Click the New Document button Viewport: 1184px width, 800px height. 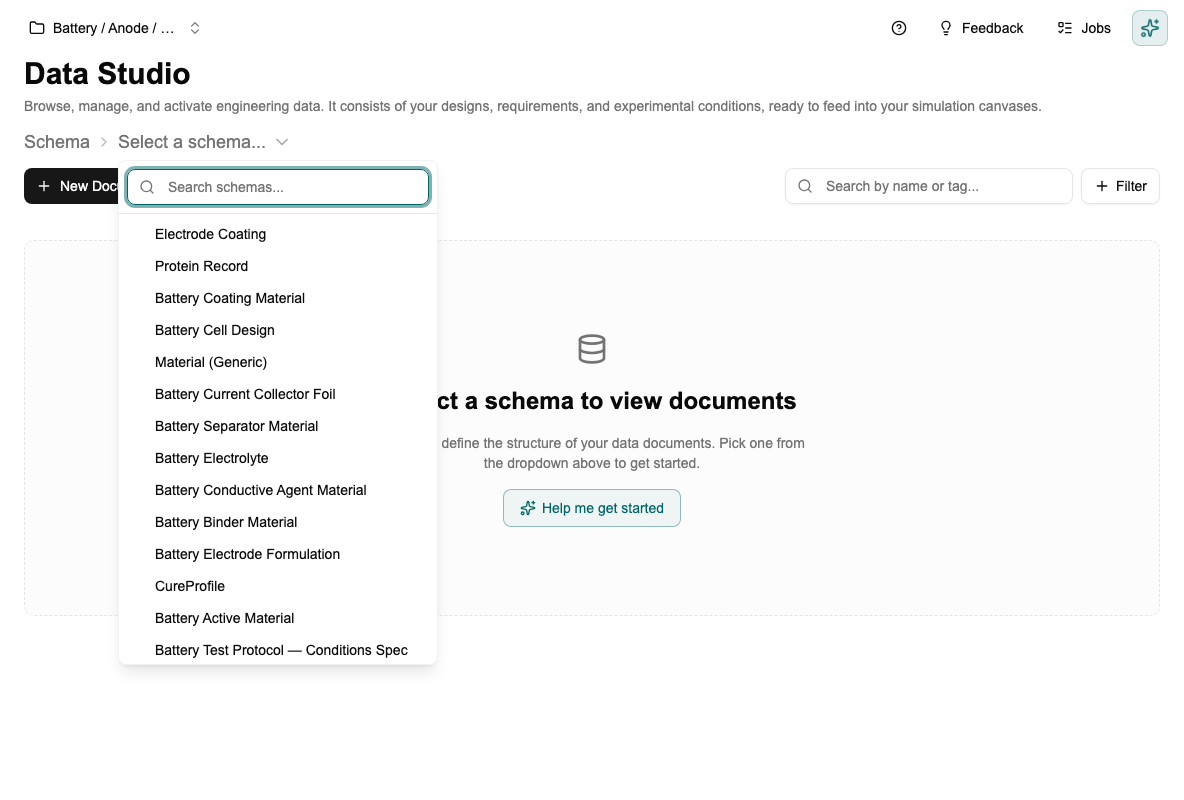coord(72,186)
